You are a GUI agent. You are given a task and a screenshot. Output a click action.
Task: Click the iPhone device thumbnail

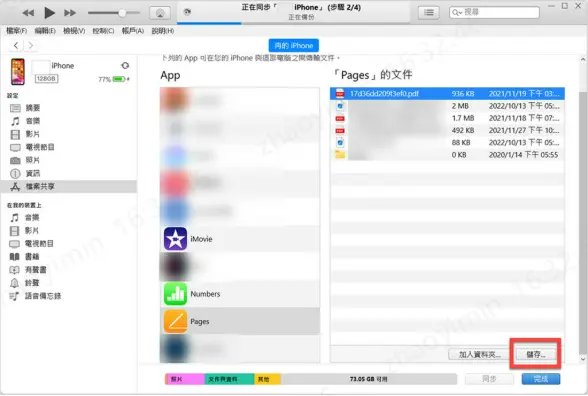tap(18, 72)
